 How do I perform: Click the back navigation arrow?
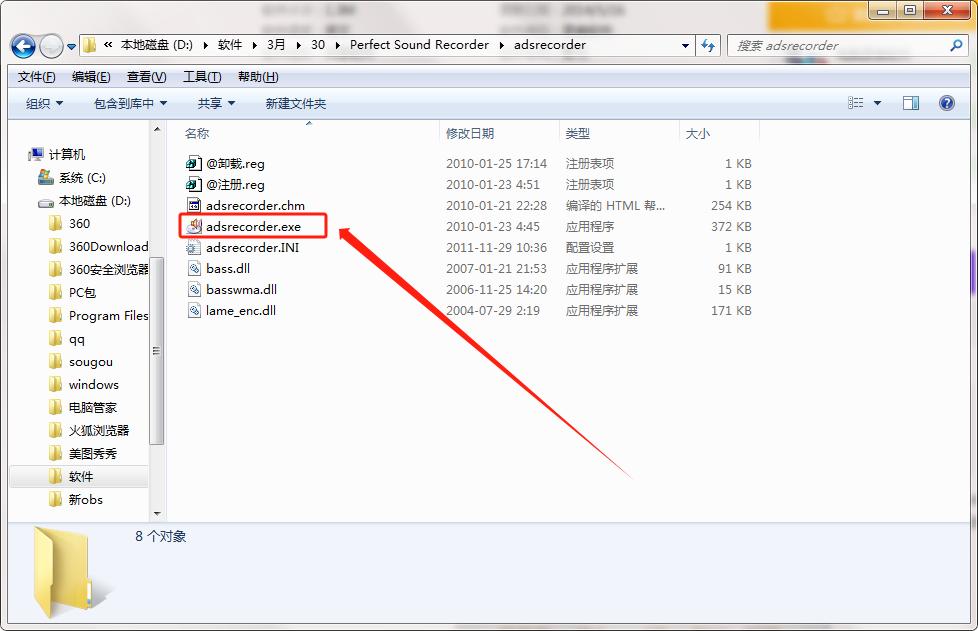[x=22, y=45]
